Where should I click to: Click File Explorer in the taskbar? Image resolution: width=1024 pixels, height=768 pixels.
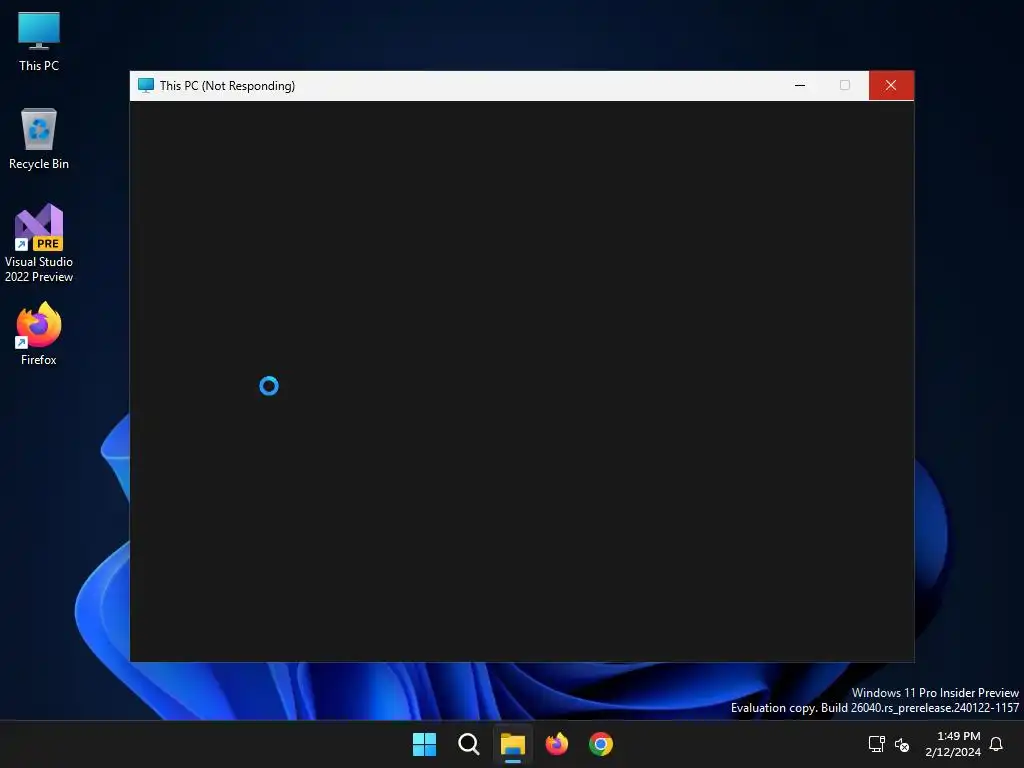click(513, 744)
